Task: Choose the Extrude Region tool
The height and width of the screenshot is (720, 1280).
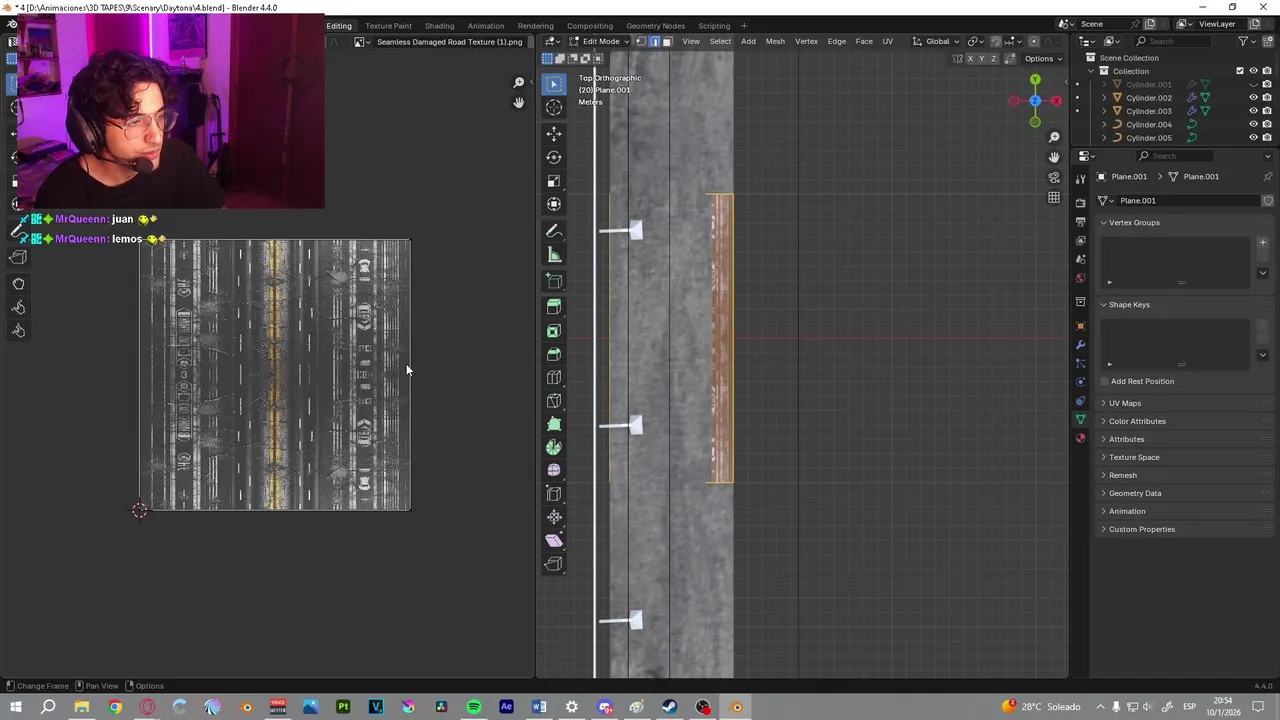Action: coord(554,307)
